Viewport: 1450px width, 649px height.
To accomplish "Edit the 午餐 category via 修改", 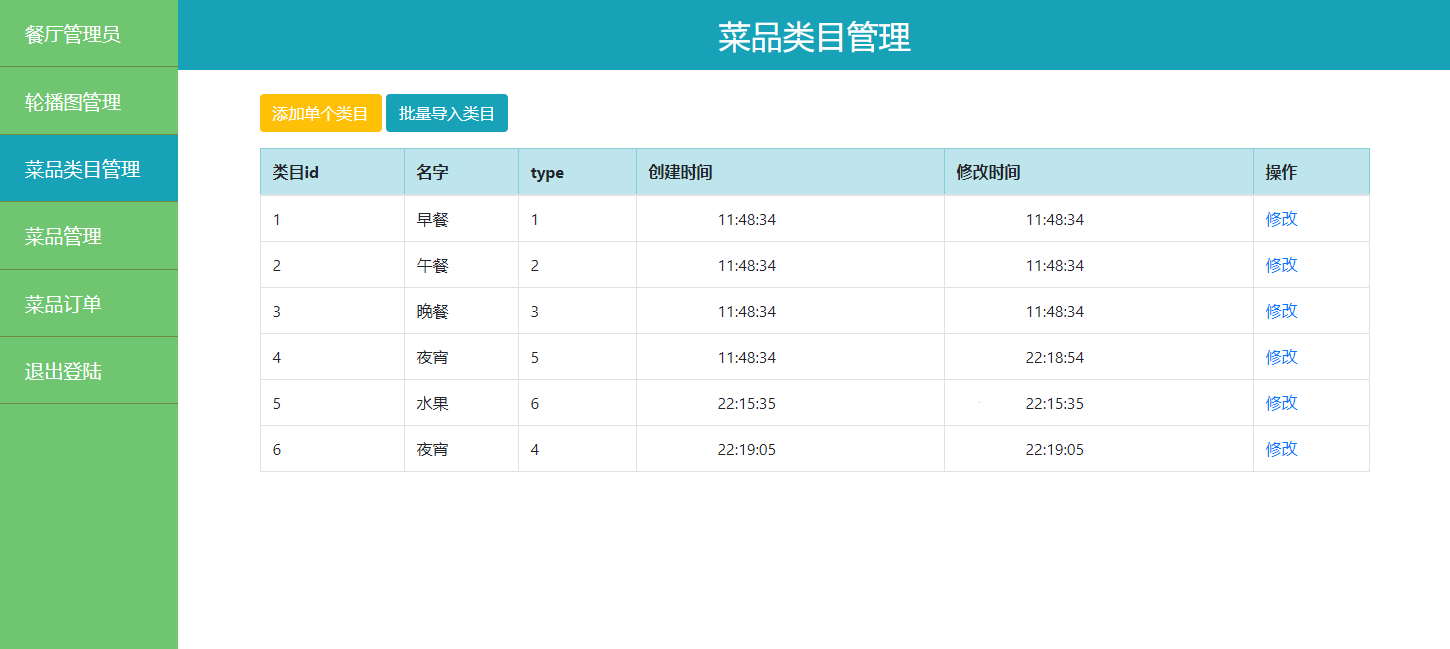I will coord(1281,265).
